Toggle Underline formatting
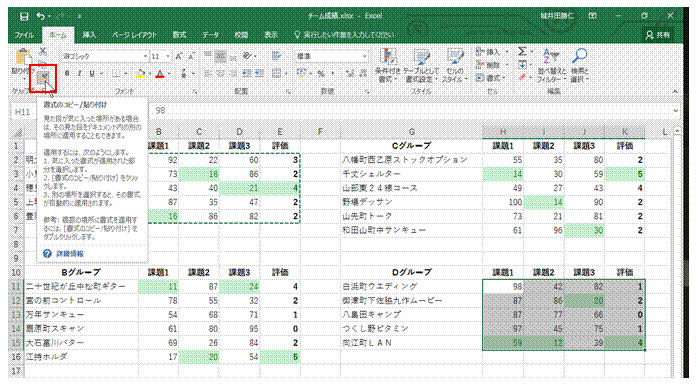This screenshot has height=384, width=698. pos(92,73)
